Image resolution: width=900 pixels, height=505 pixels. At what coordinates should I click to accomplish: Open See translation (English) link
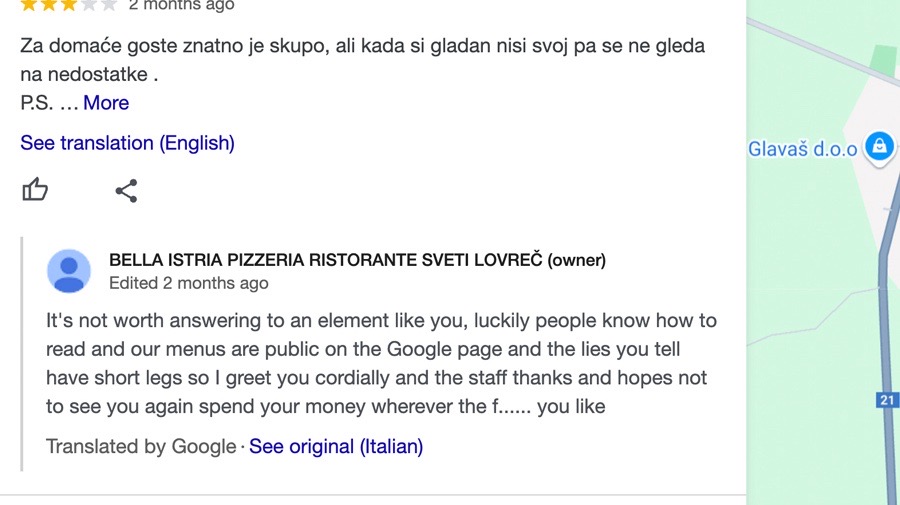pyautogui.click(x=127, y=143)
